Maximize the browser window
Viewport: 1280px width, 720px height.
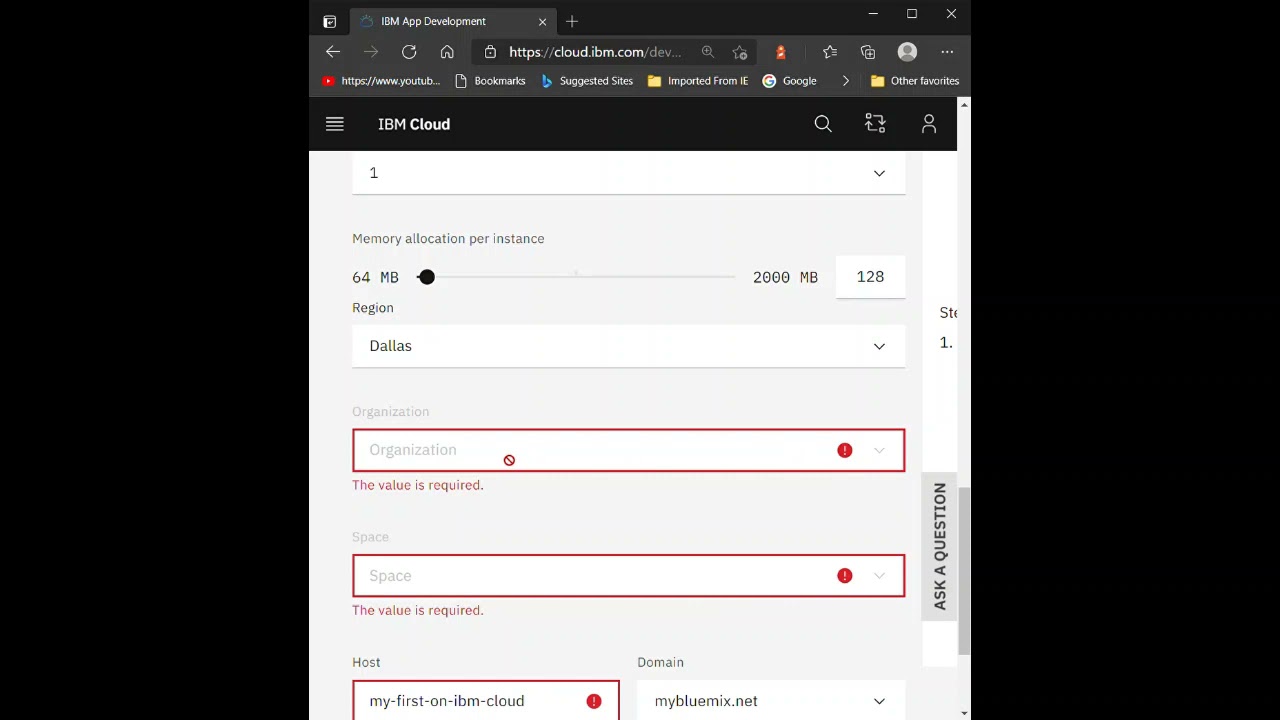point(912,14)
